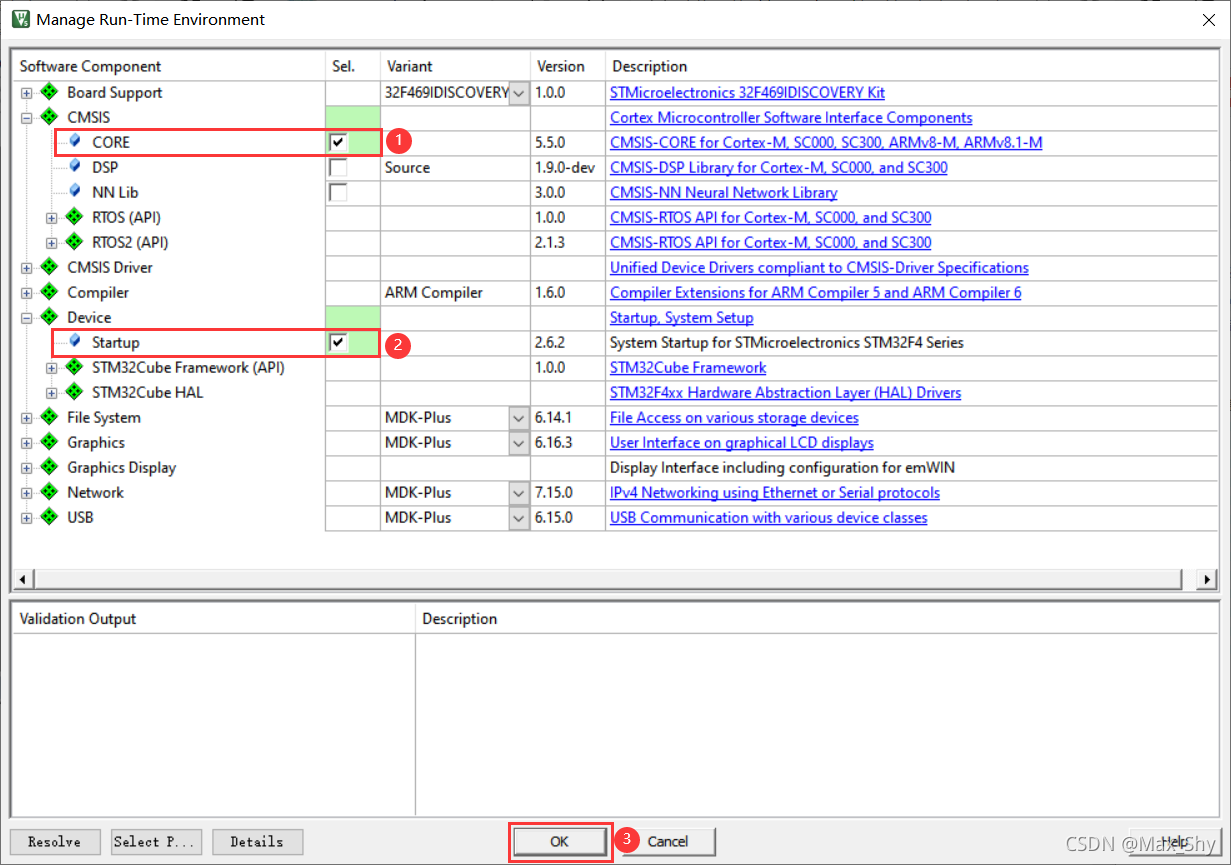Click the Cancel button
This screenshot has height=865, width=1231.
tap(667, 841)
